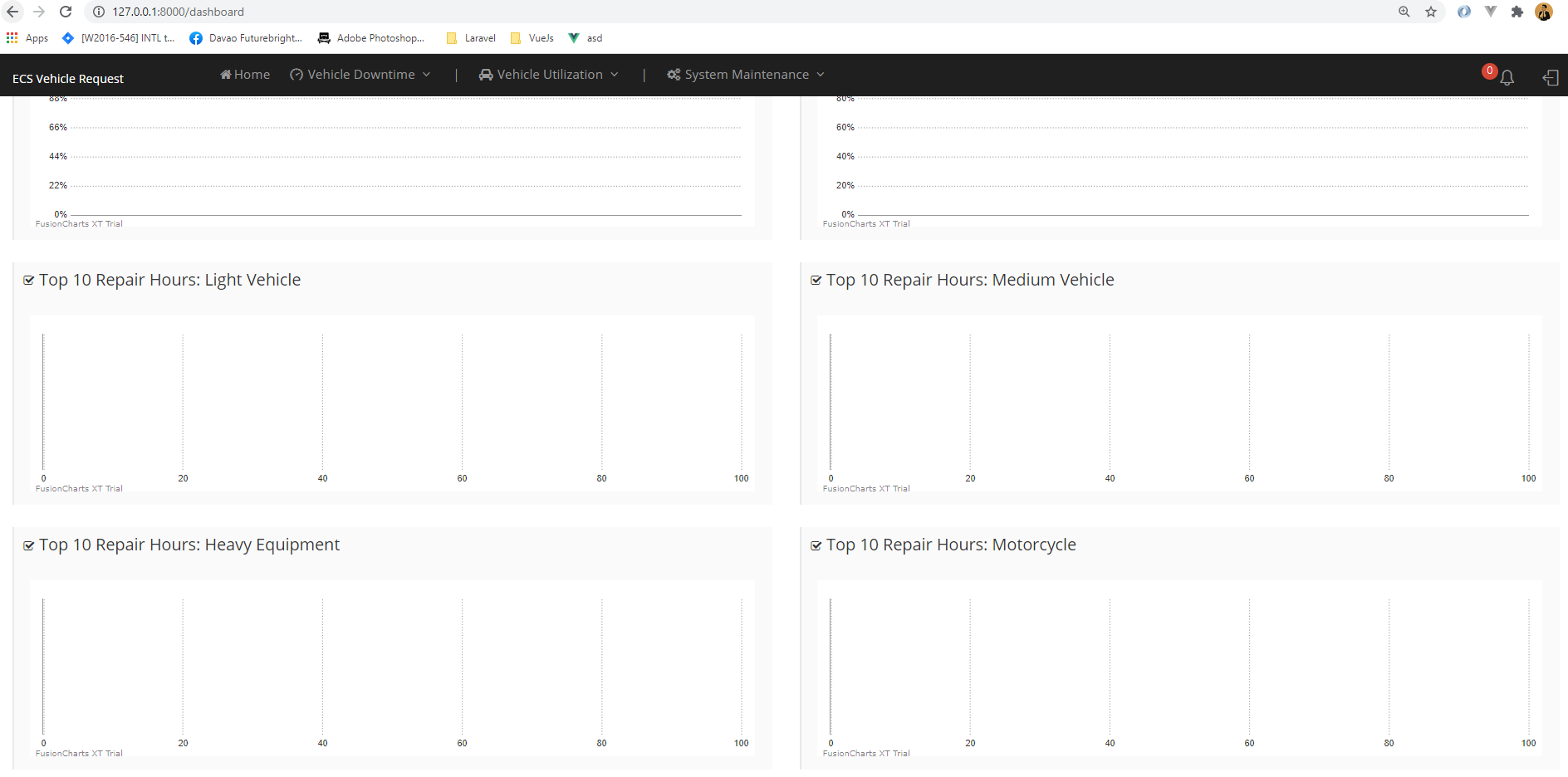The image size is (1568, 777).
Task: Click the ECS Vehicle Request brand title
Action: tap(68, 79)
